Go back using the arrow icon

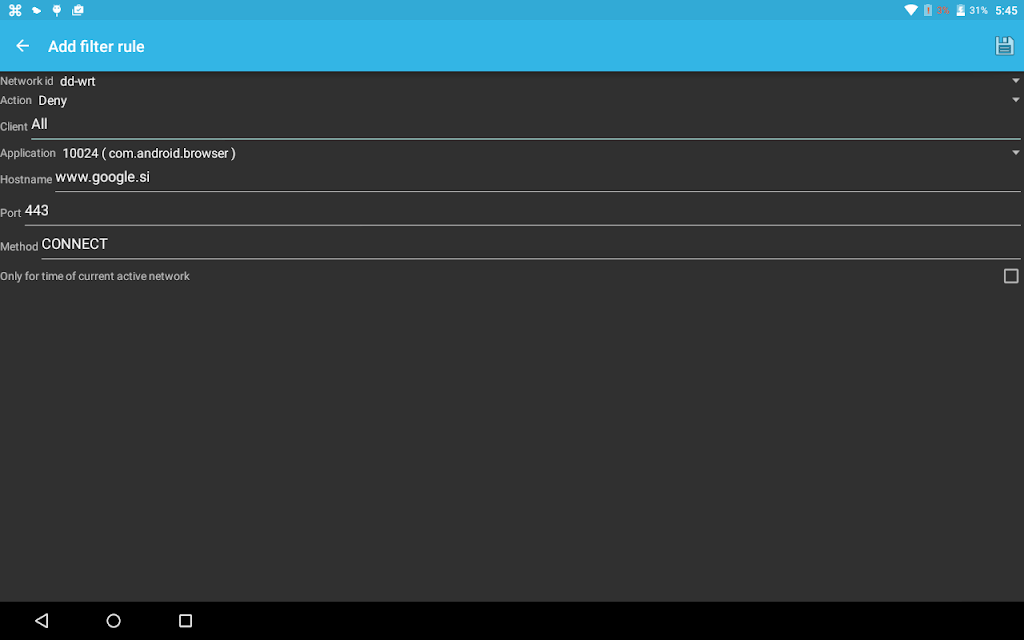pyautogui.click(x=23, y=46)
